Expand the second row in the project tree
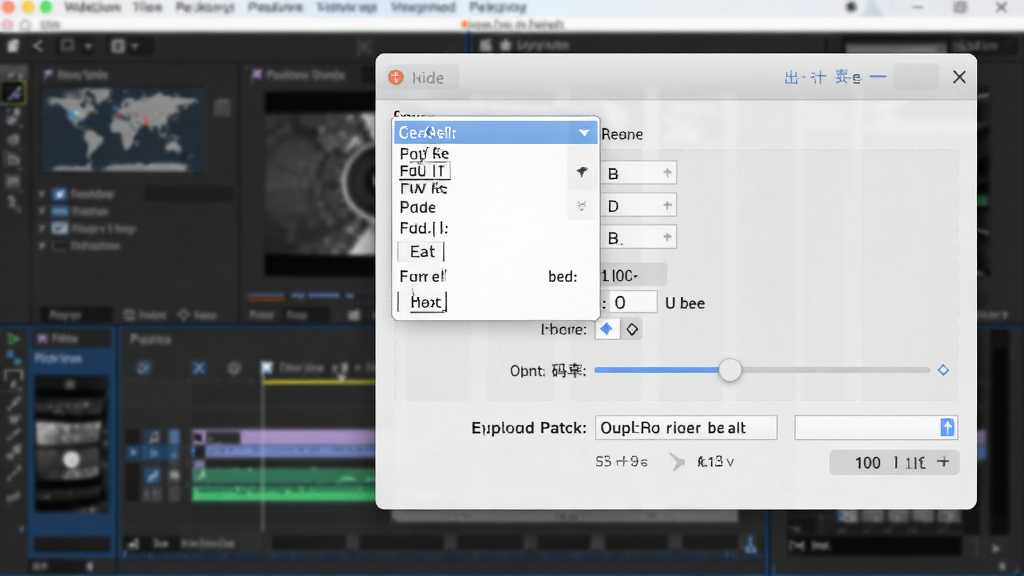The height and width of the screenshot is (576, 1024). [42, 212]
